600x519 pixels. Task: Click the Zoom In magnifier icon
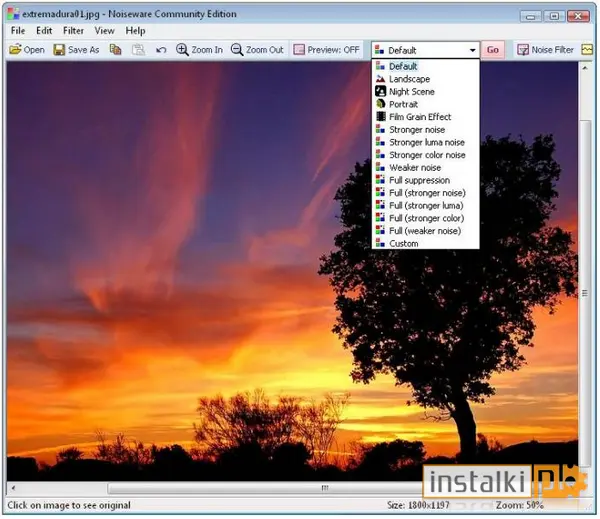[182, 50]
